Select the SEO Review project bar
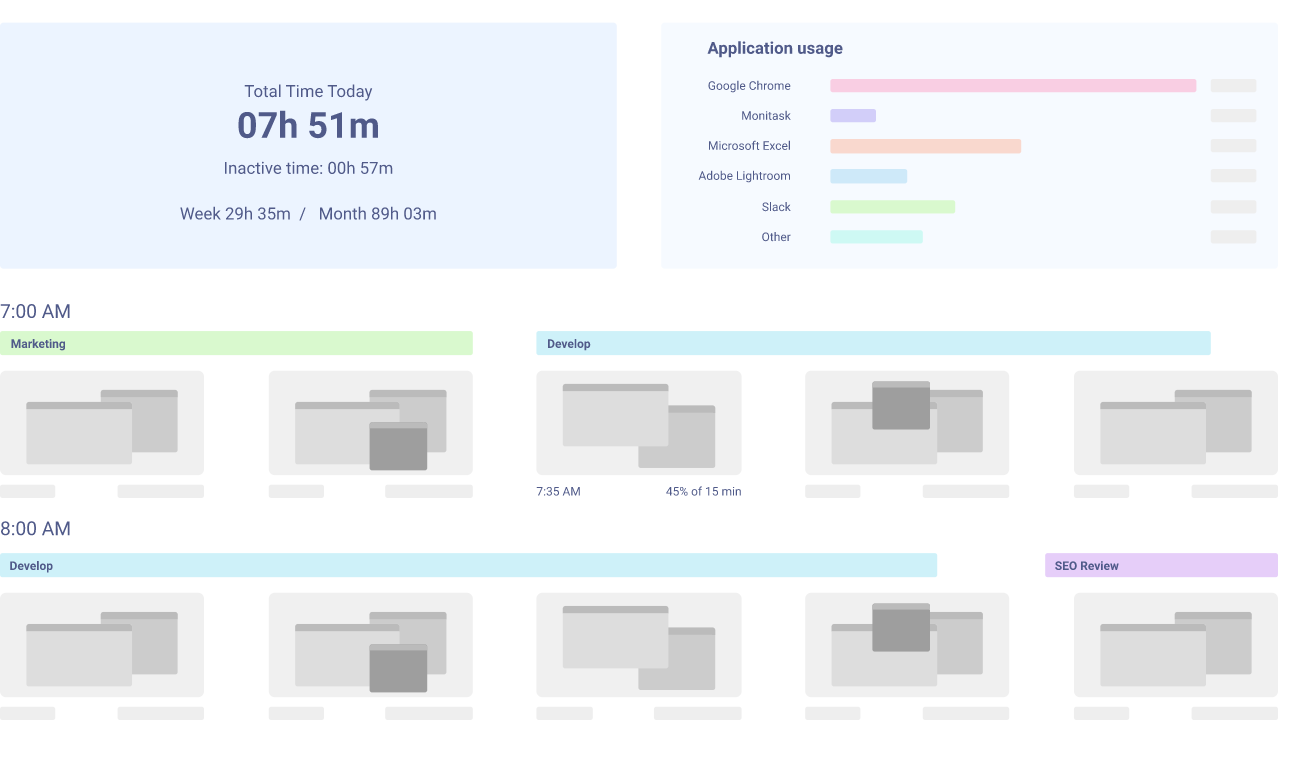This screenshot has height=768, width=1309. pyautogui.click(x=1161, y=565)
